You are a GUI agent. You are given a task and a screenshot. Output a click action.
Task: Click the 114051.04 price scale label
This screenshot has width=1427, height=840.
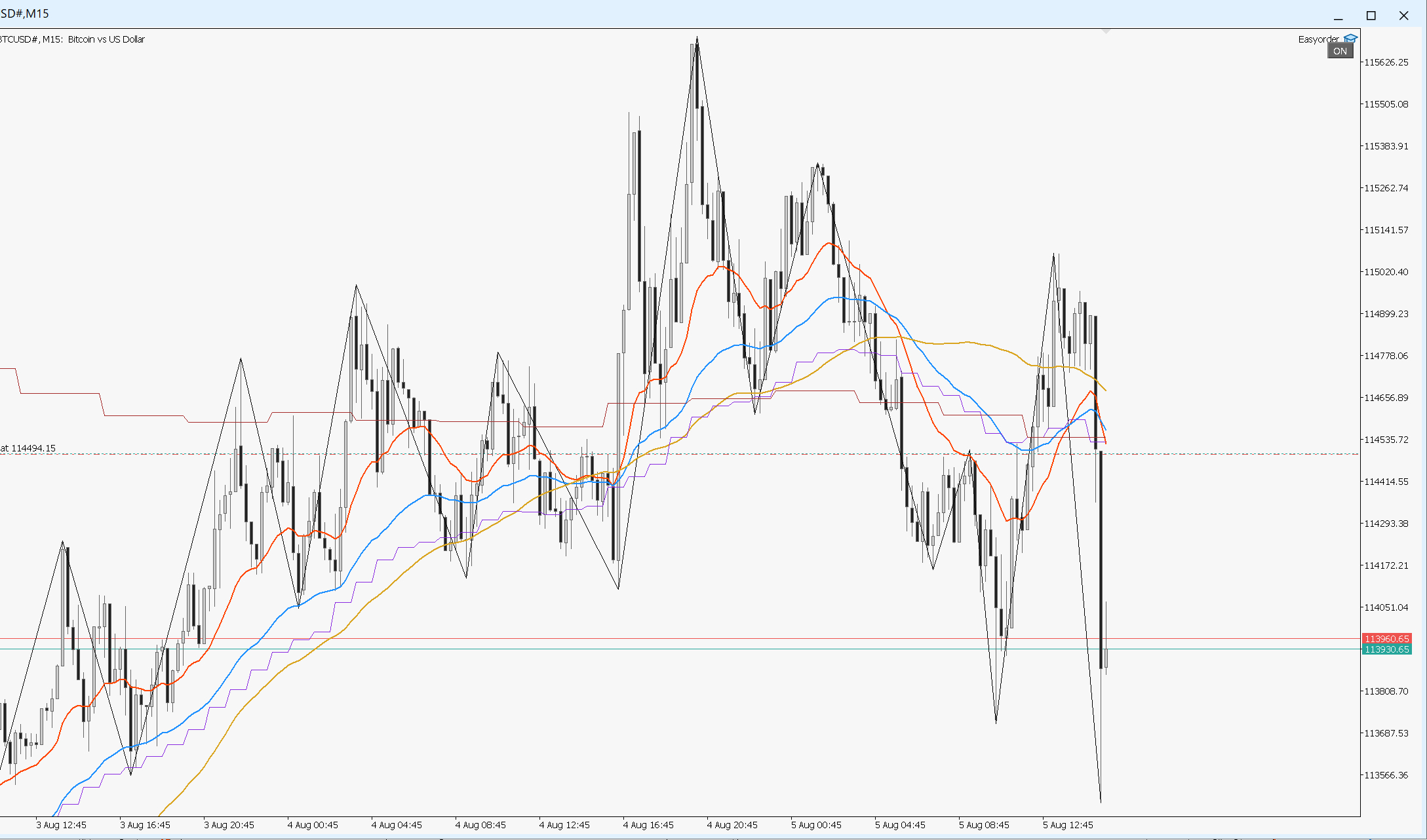click(x=1386, y=607)
